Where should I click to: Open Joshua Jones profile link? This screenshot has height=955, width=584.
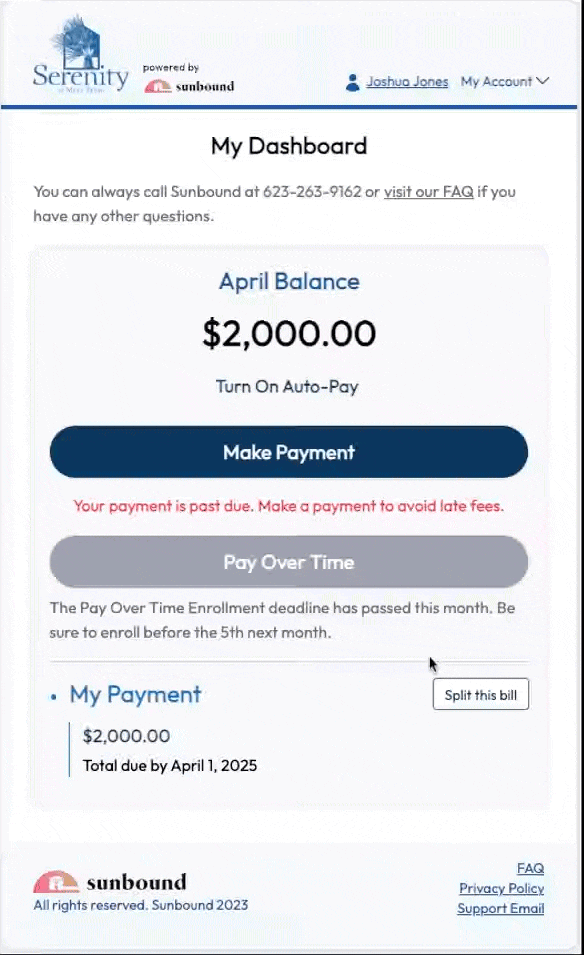point(407,82)
